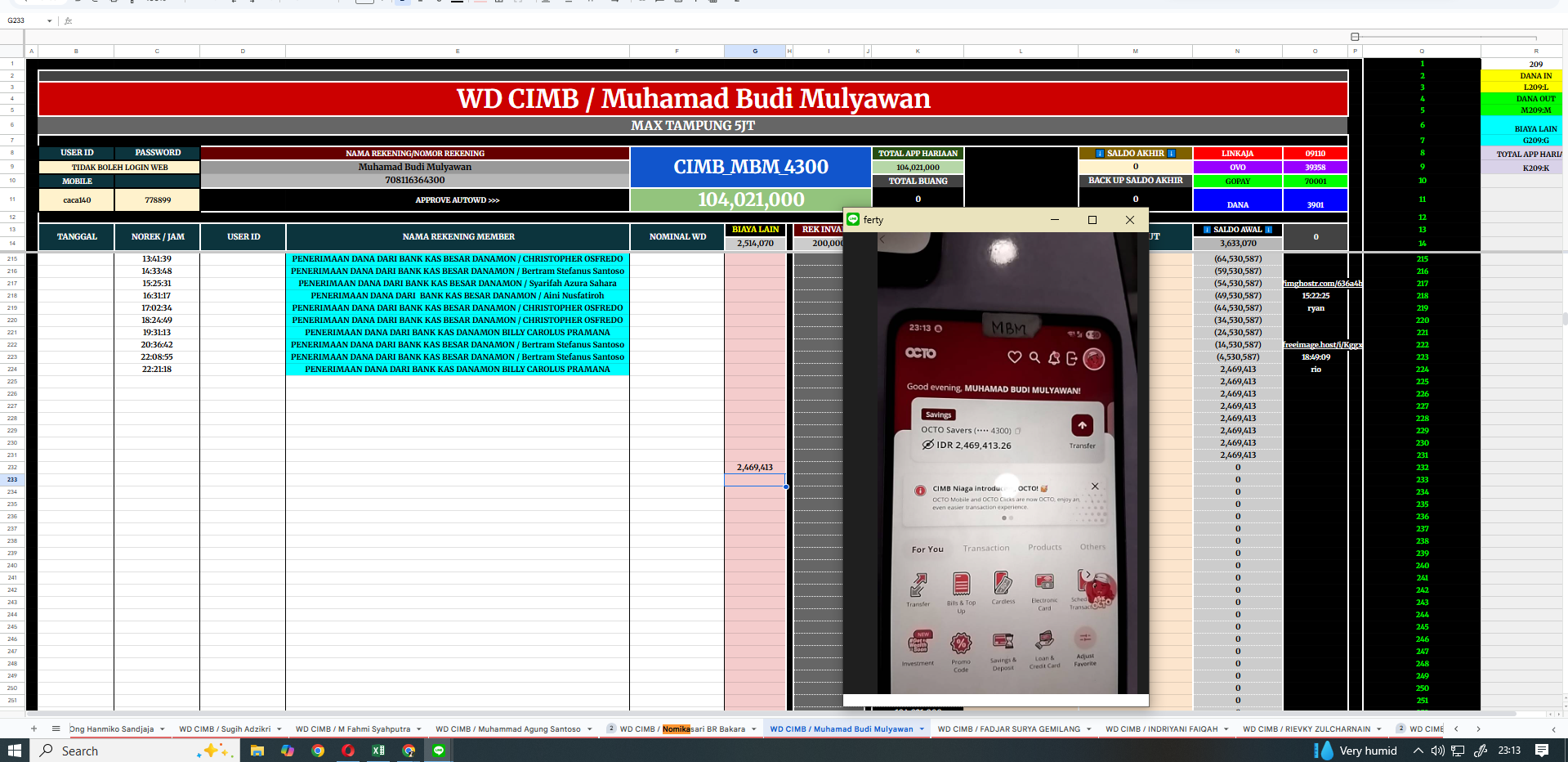This screenshot has height=762, width=1568.
Task: Tap the Loan & Credit Card icon in photo
Action: (x=1043, y=640)
